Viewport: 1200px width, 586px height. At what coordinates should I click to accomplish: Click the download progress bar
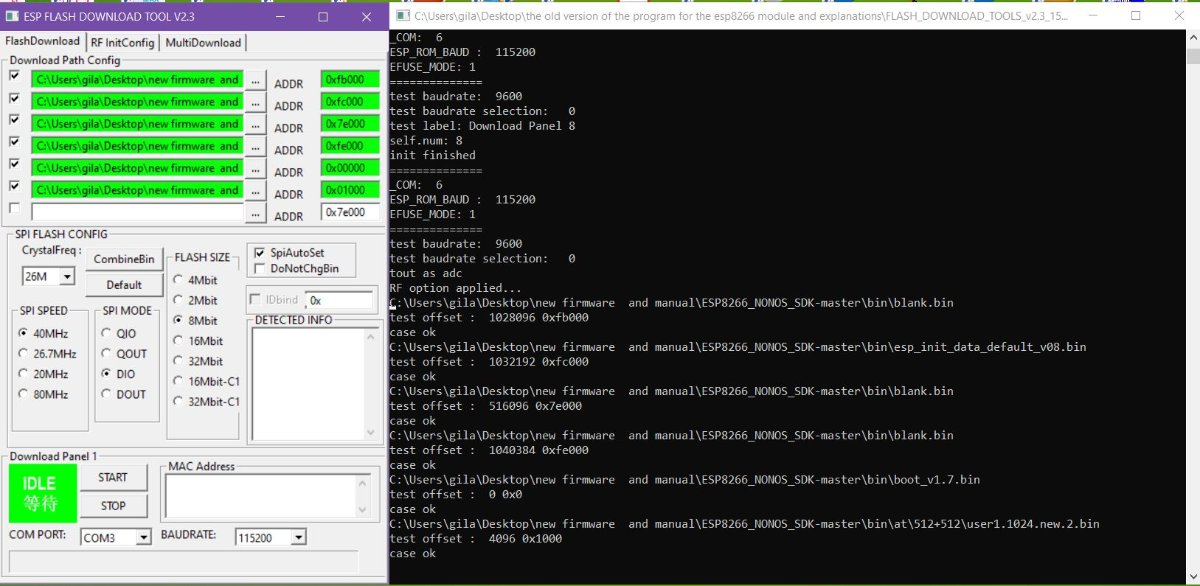tap(184, 562)
